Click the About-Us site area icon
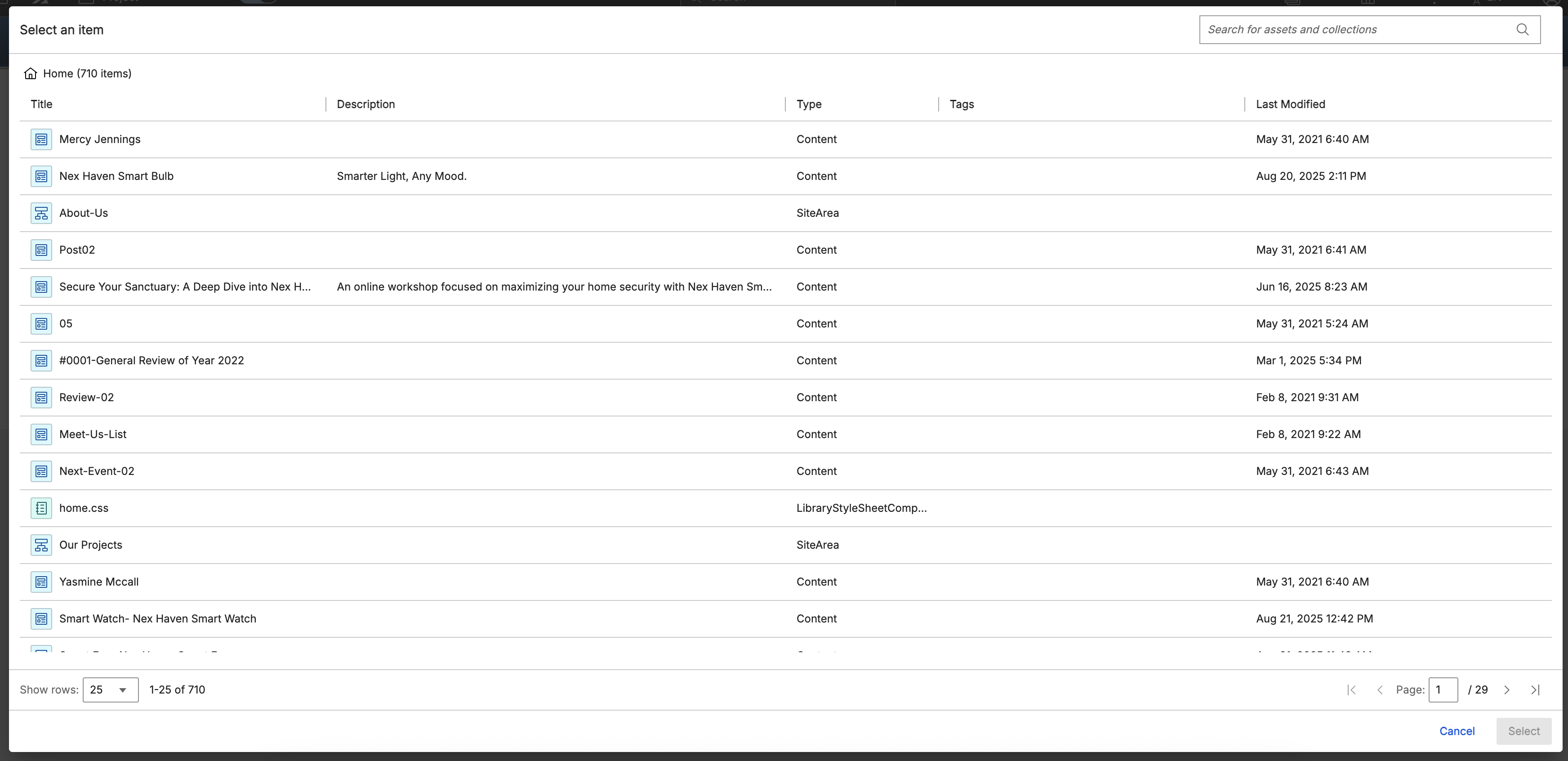 click(x=41, y=213)
